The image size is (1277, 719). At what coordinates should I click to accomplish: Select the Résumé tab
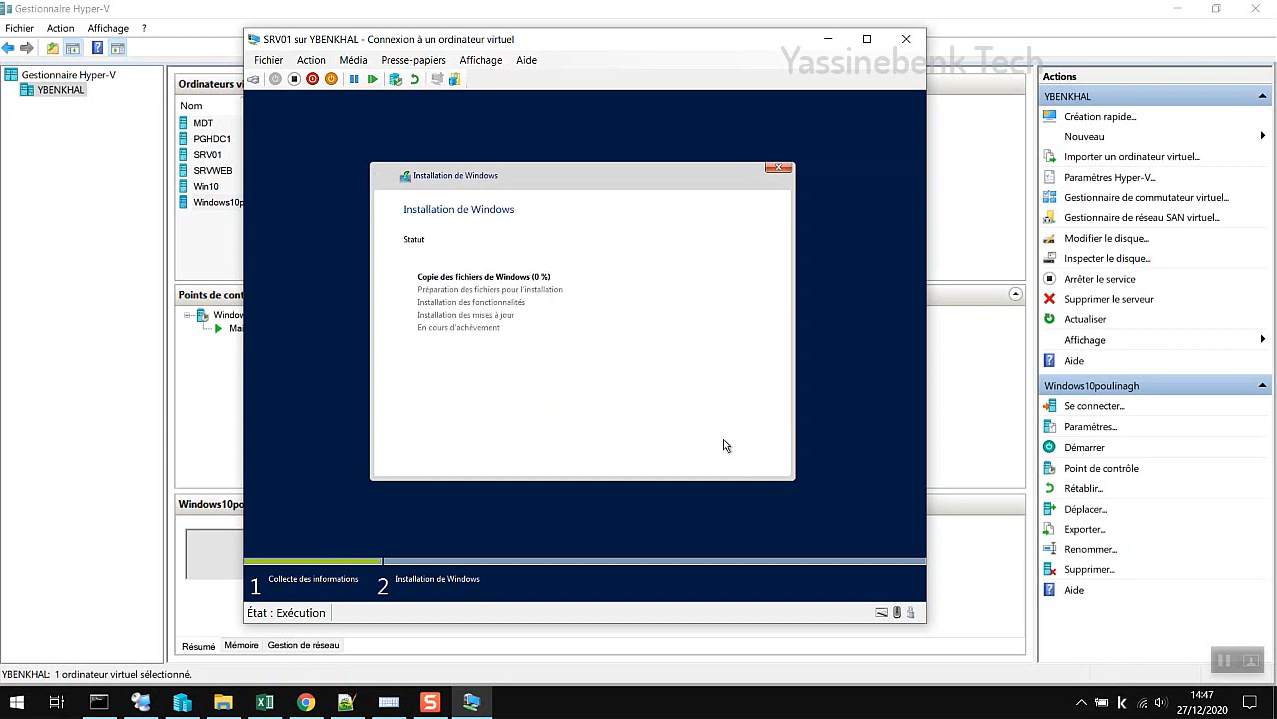(x=198, y=646)
